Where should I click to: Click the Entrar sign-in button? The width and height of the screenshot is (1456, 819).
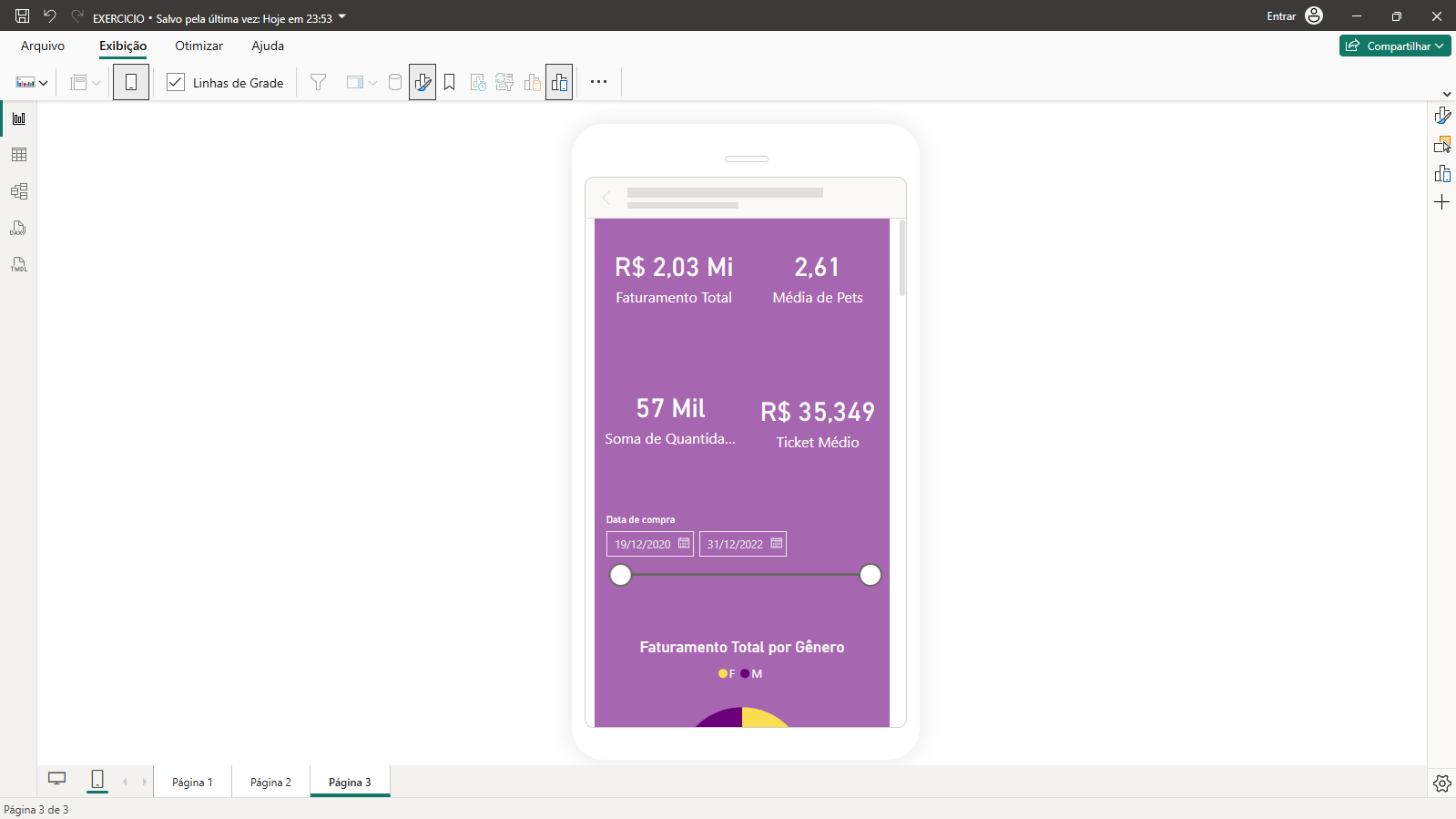[x=1281, y=16]
